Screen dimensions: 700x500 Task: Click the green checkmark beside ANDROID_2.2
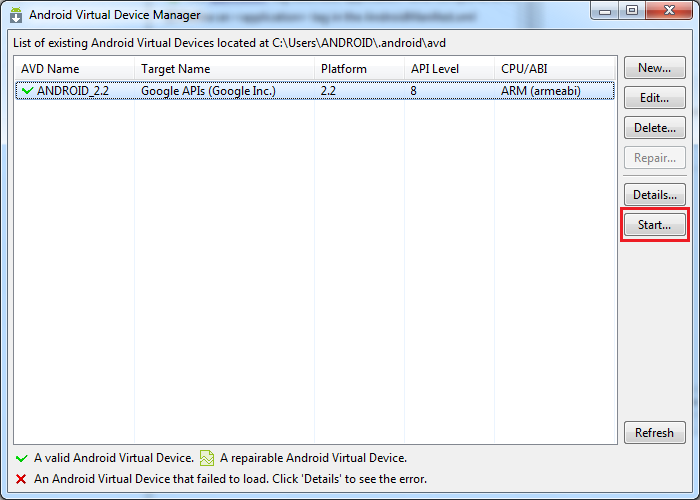click(x=26, y=91)
